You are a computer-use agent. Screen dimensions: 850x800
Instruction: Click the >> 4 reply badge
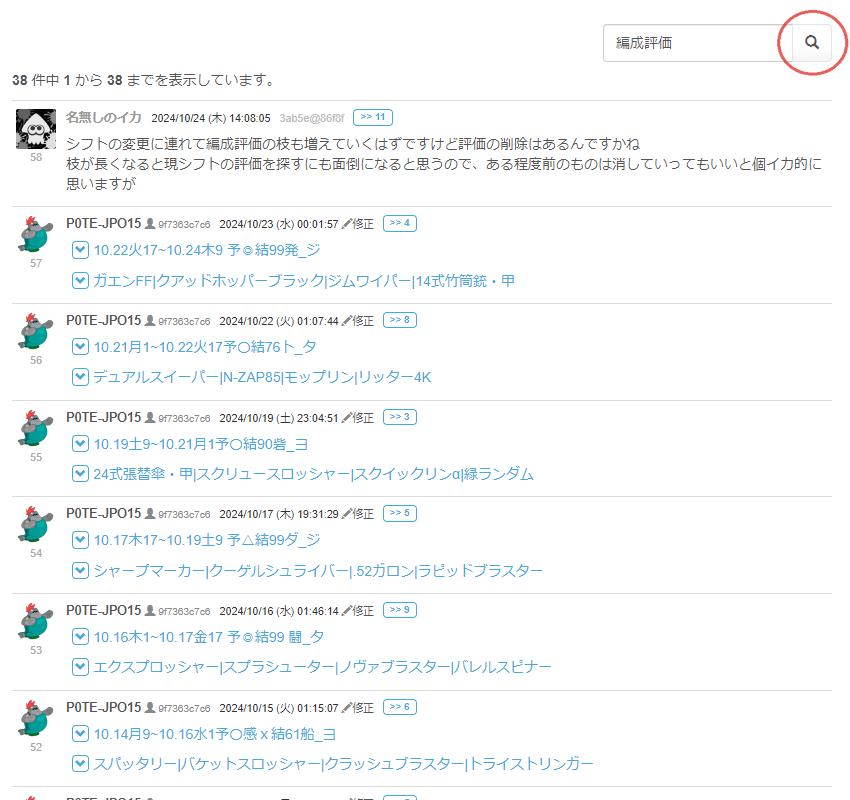tap(399, 223)
